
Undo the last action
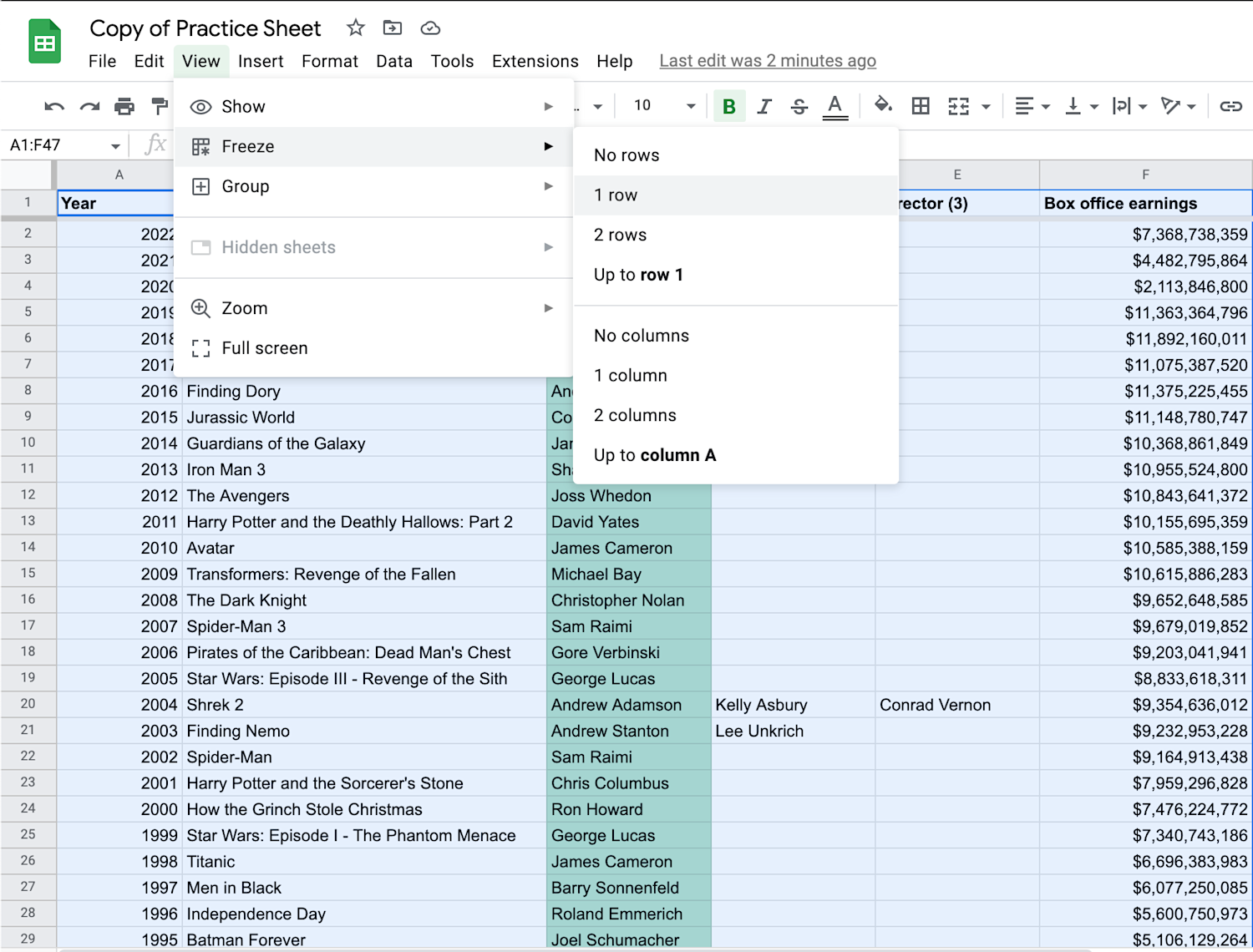[x=54, y=106]
